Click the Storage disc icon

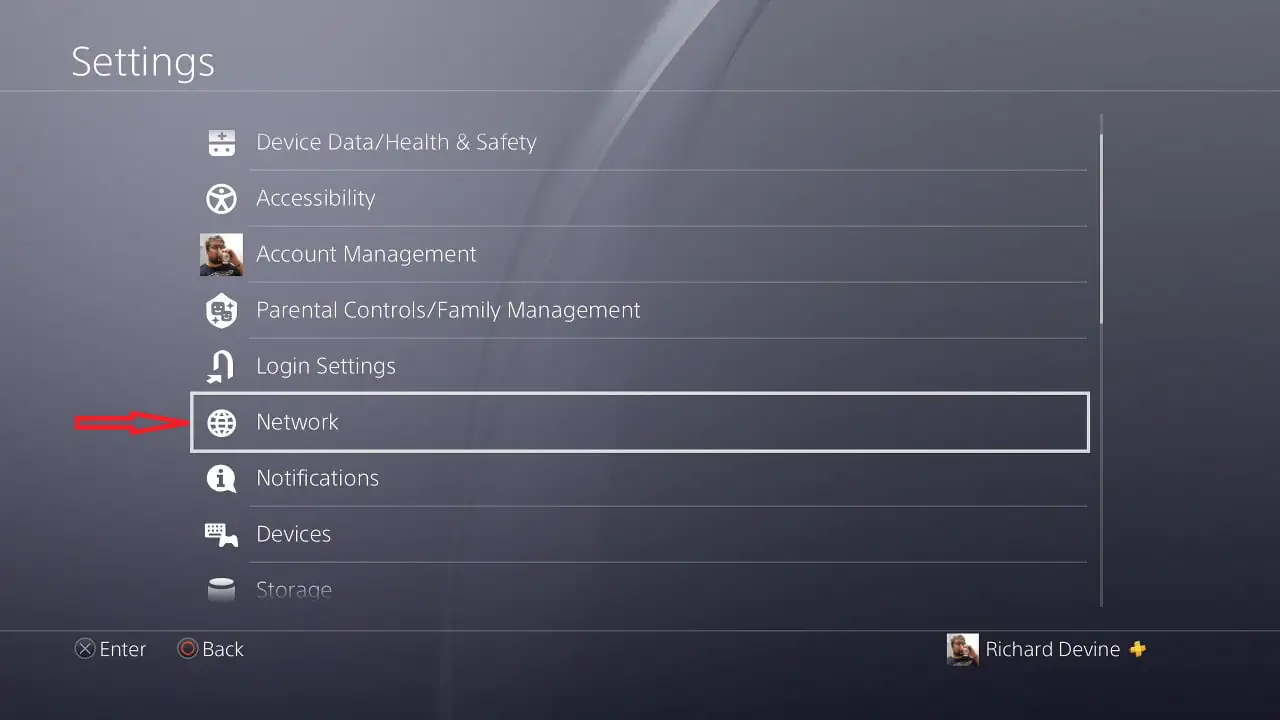click(221, 589)
